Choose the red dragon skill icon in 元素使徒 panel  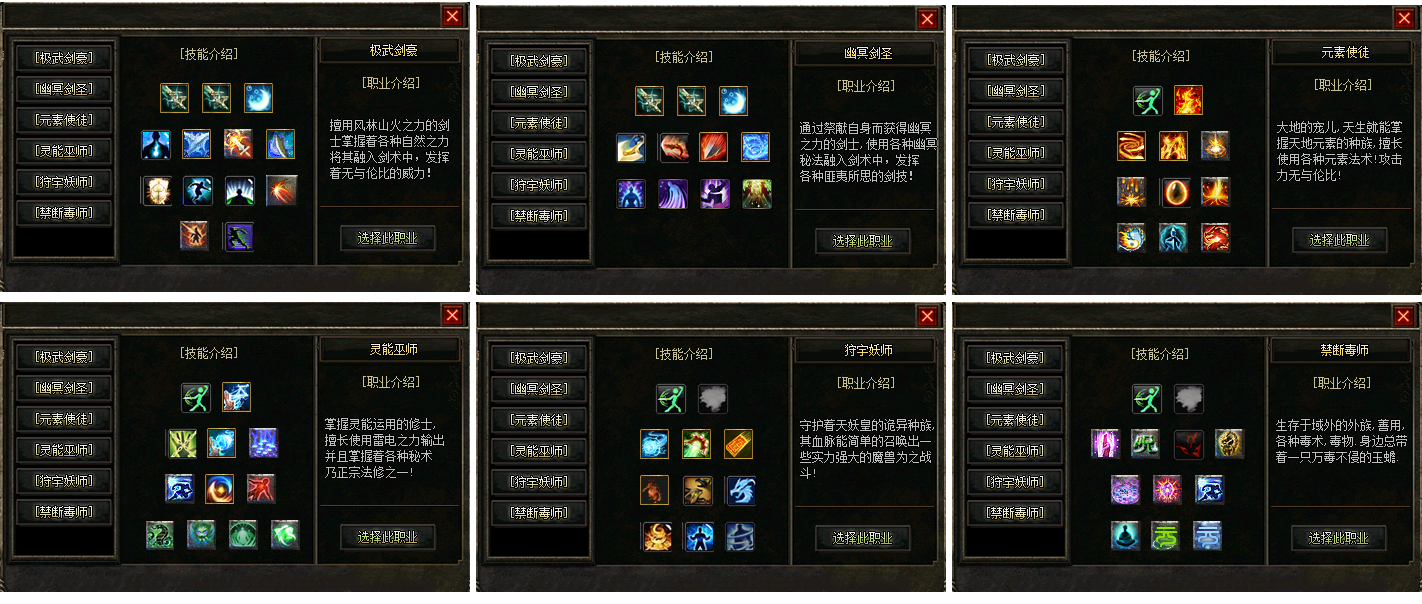1216,237
